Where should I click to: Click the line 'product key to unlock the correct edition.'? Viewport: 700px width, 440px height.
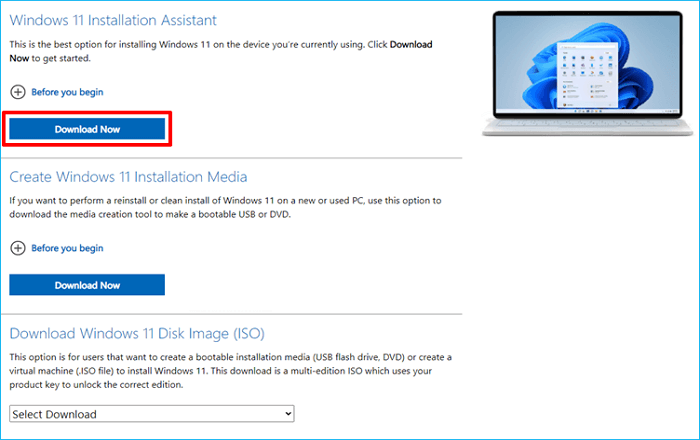[96, 385]
